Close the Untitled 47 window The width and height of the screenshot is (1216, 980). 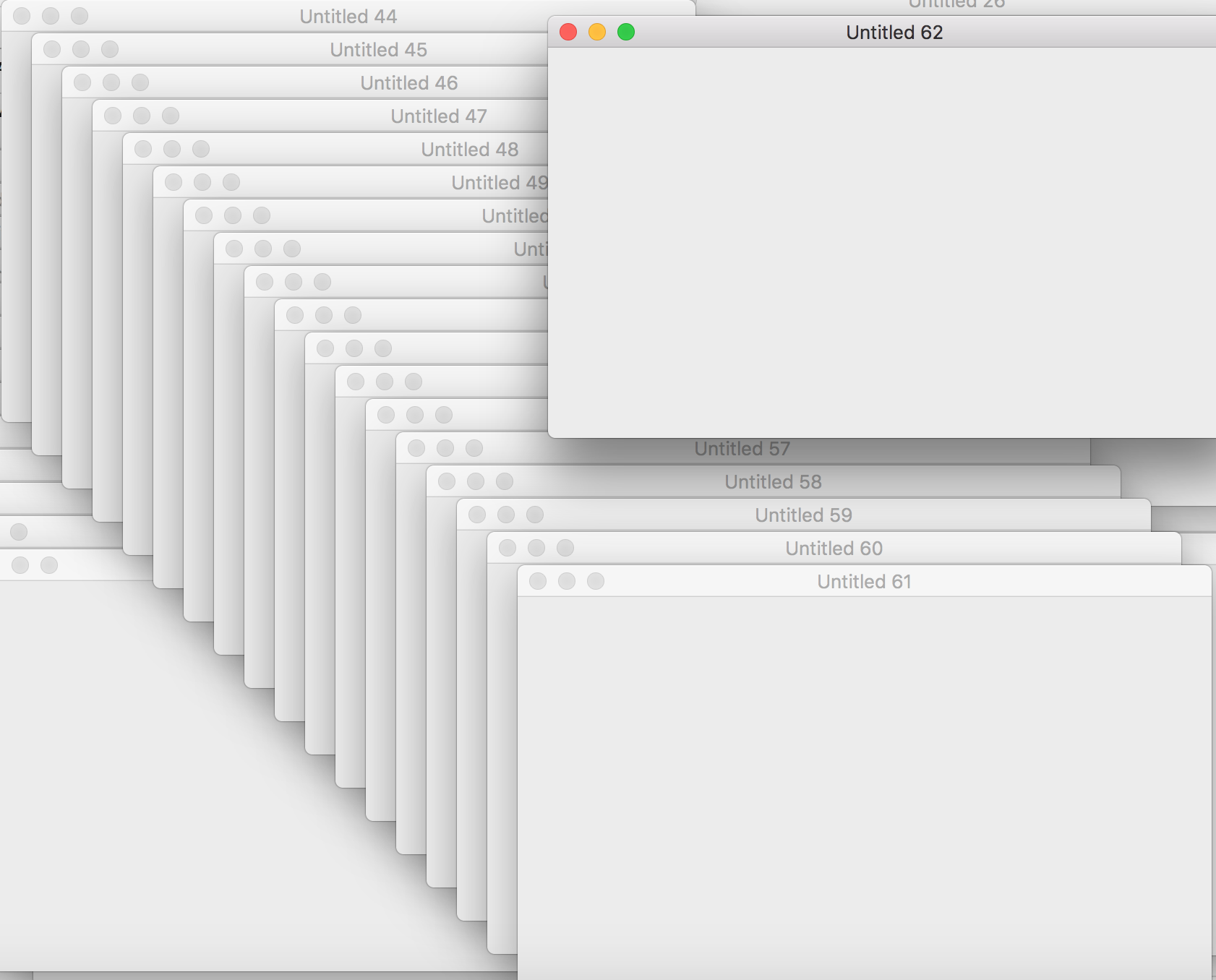[x=113, y=116]
